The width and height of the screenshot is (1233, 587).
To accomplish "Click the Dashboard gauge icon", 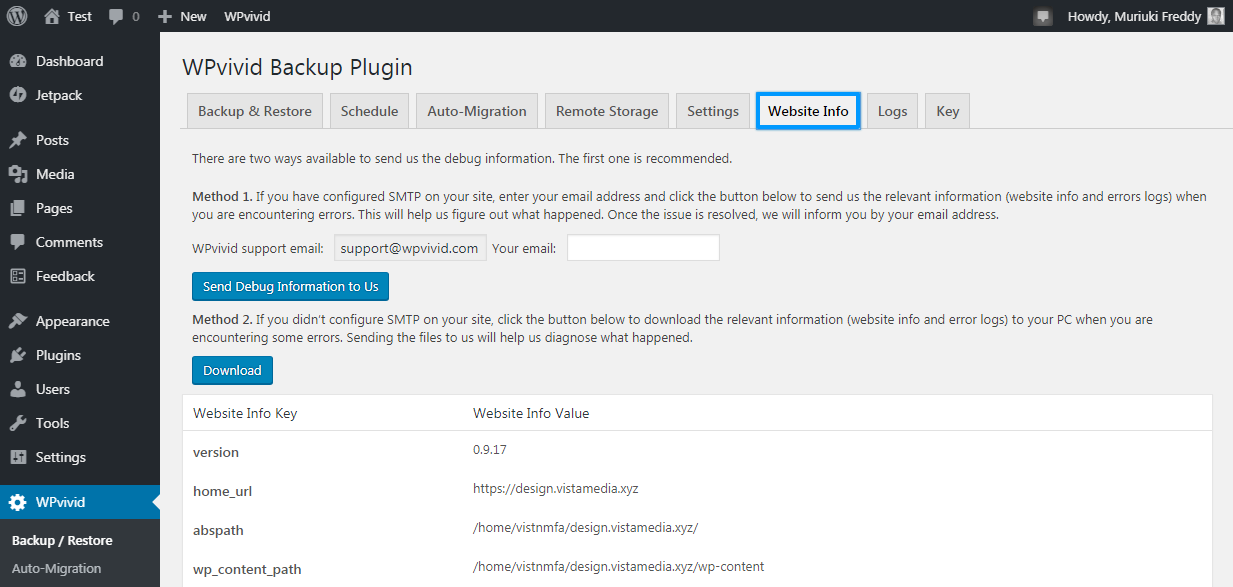I will point(18,61).
